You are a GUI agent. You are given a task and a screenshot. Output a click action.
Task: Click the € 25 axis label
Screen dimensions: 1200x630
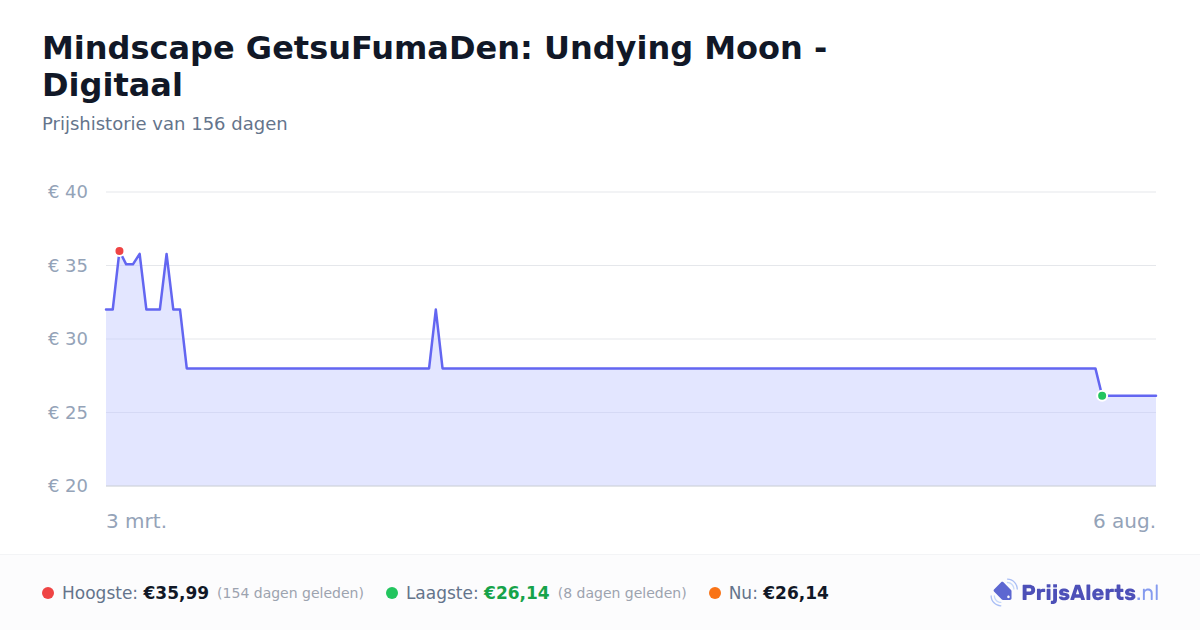[68, 413]
